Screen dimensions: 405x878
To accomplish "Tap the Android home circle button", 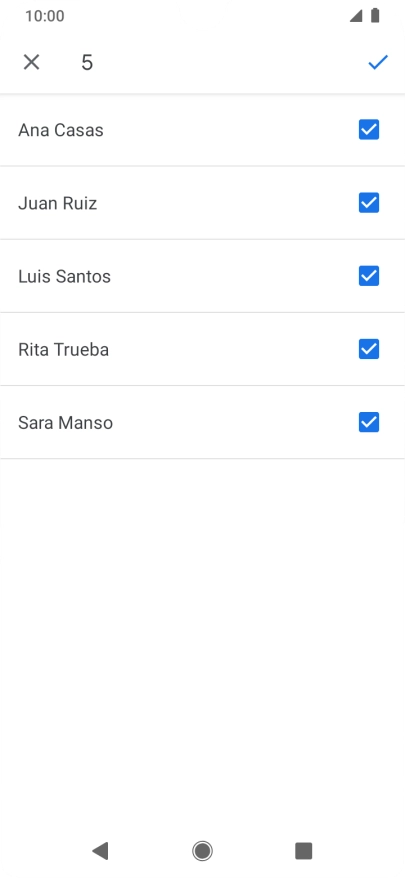I will point(202,851).
